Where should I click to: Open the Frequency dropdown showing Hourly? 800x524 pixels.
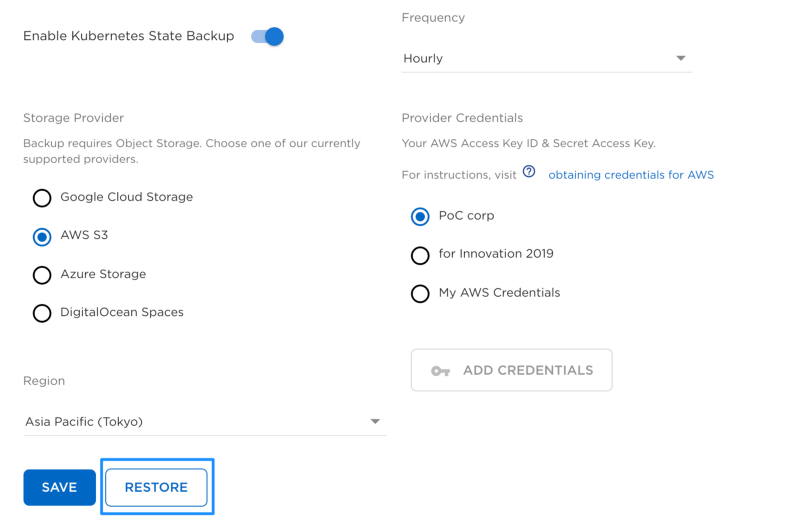click(546, 58)
